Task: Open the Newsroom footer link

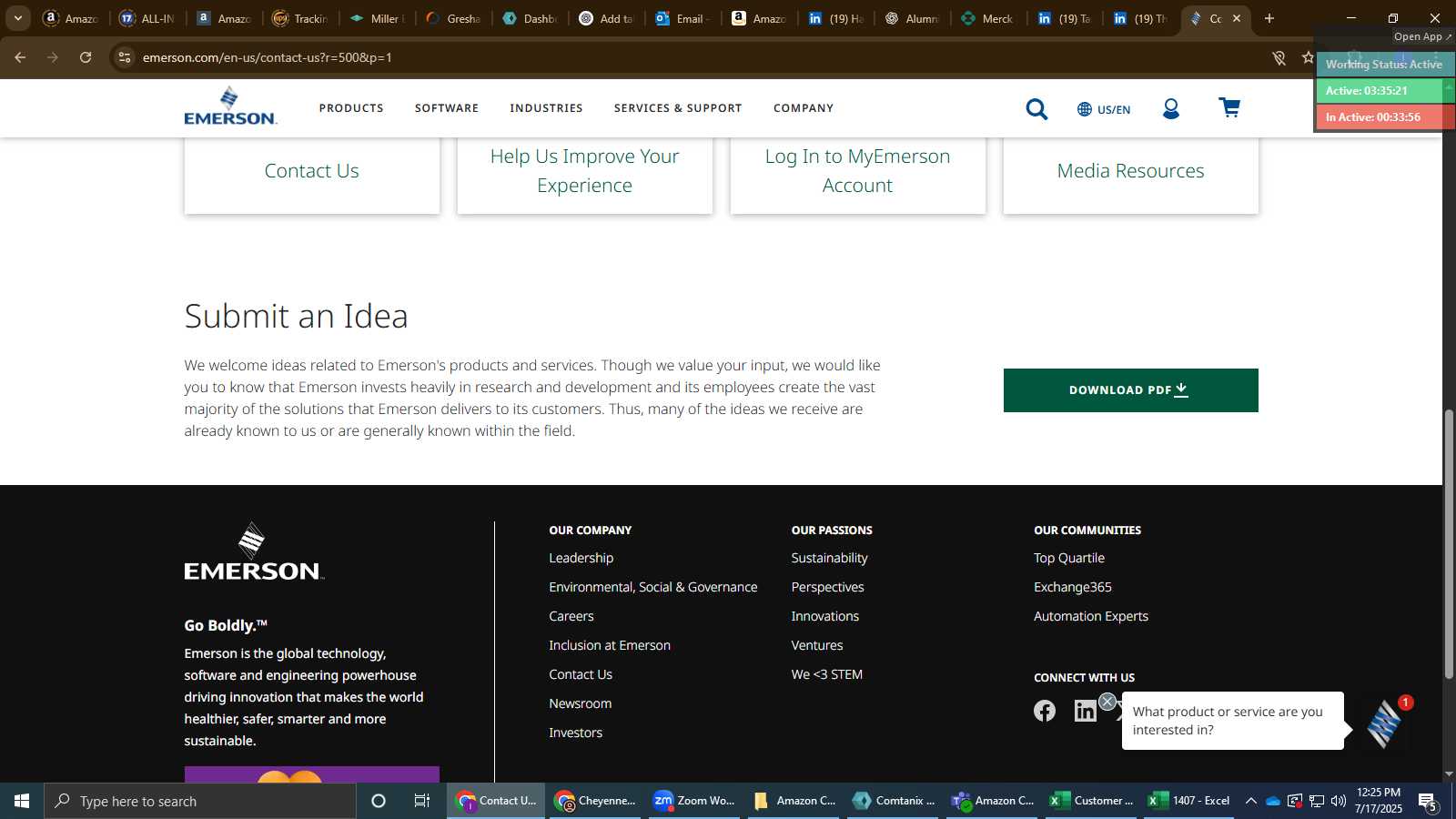Action: point(580,703)
